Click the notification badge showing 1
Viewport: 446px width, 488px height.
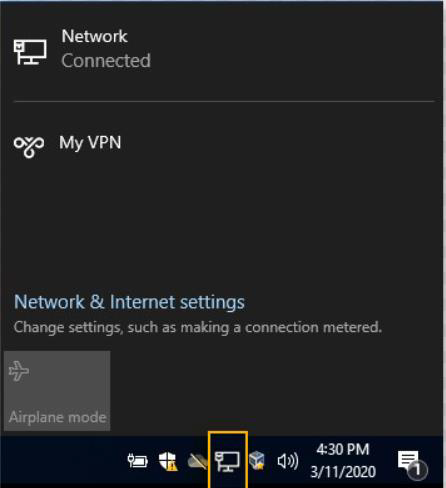pos(417,470)
